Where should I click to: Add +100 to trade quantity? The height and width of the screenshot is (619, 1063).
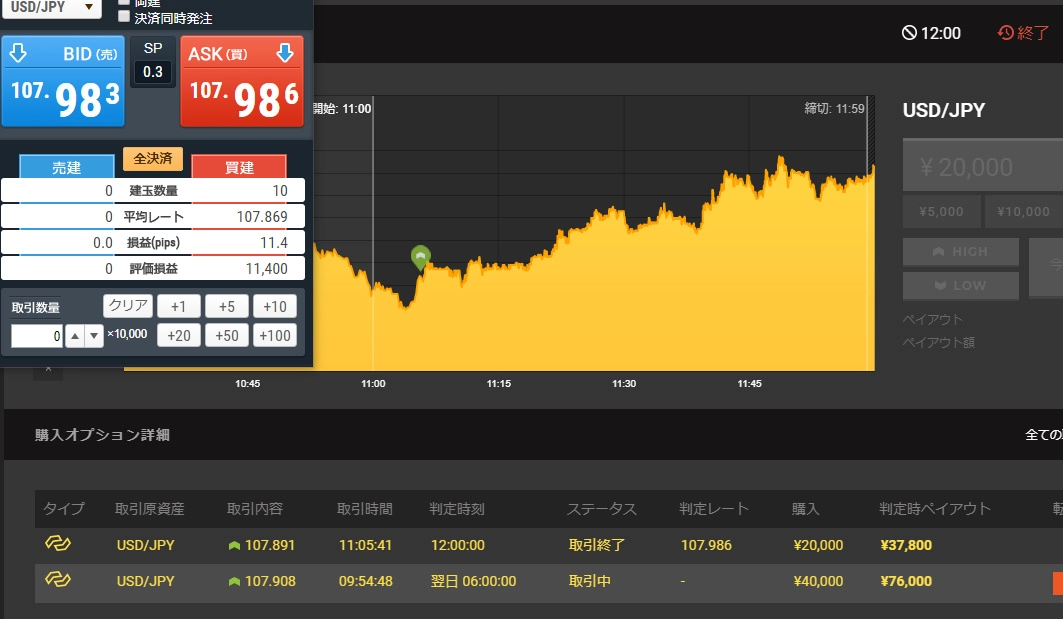275,336
